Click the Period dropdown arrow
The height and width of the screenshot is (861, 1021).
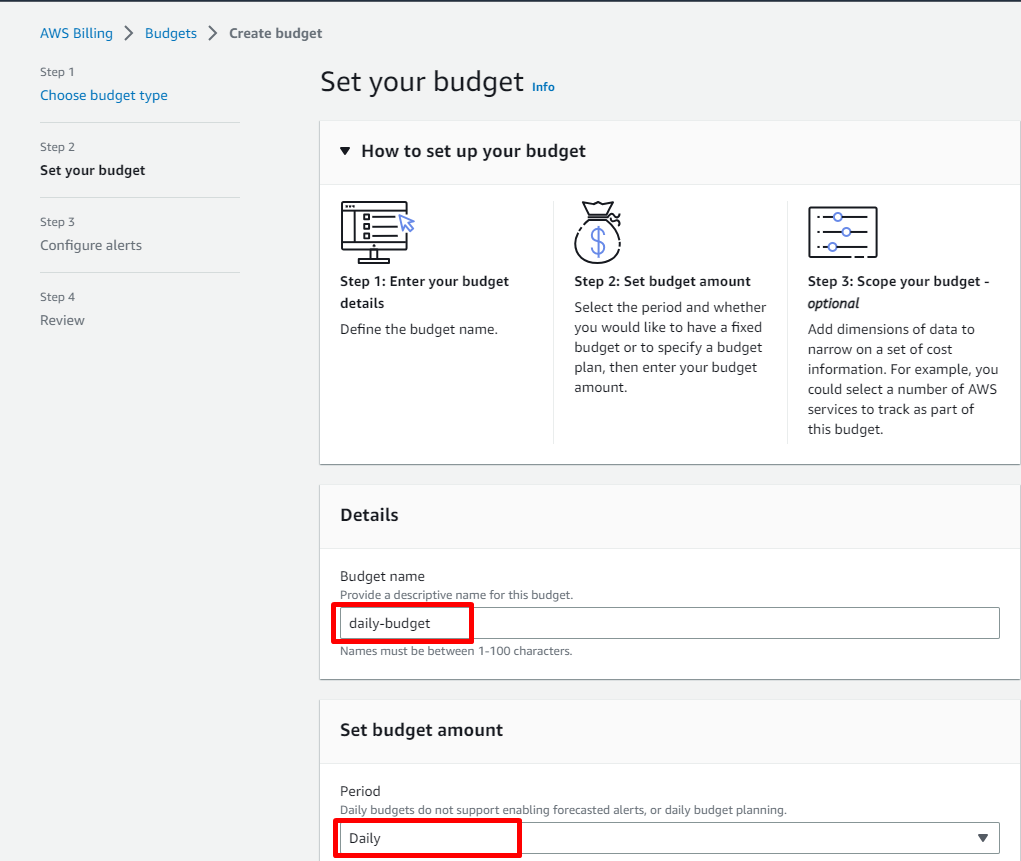[982, 838]
